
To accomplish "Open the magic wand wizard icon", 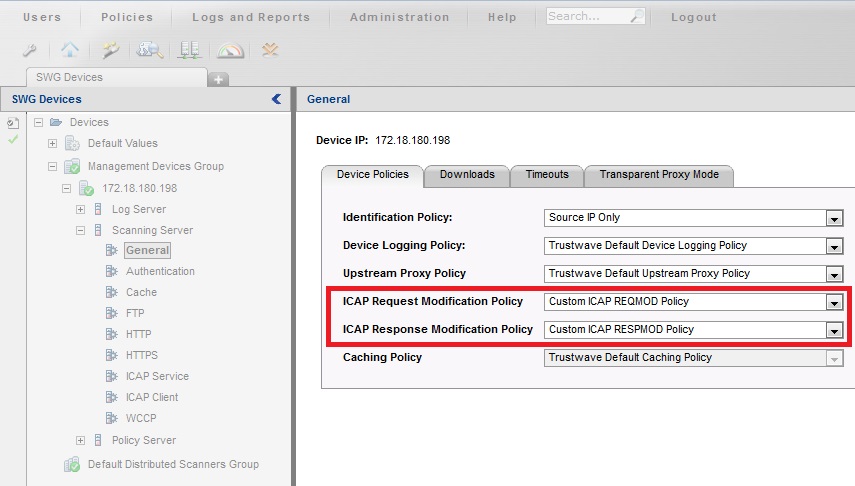I will click(110, 50).
